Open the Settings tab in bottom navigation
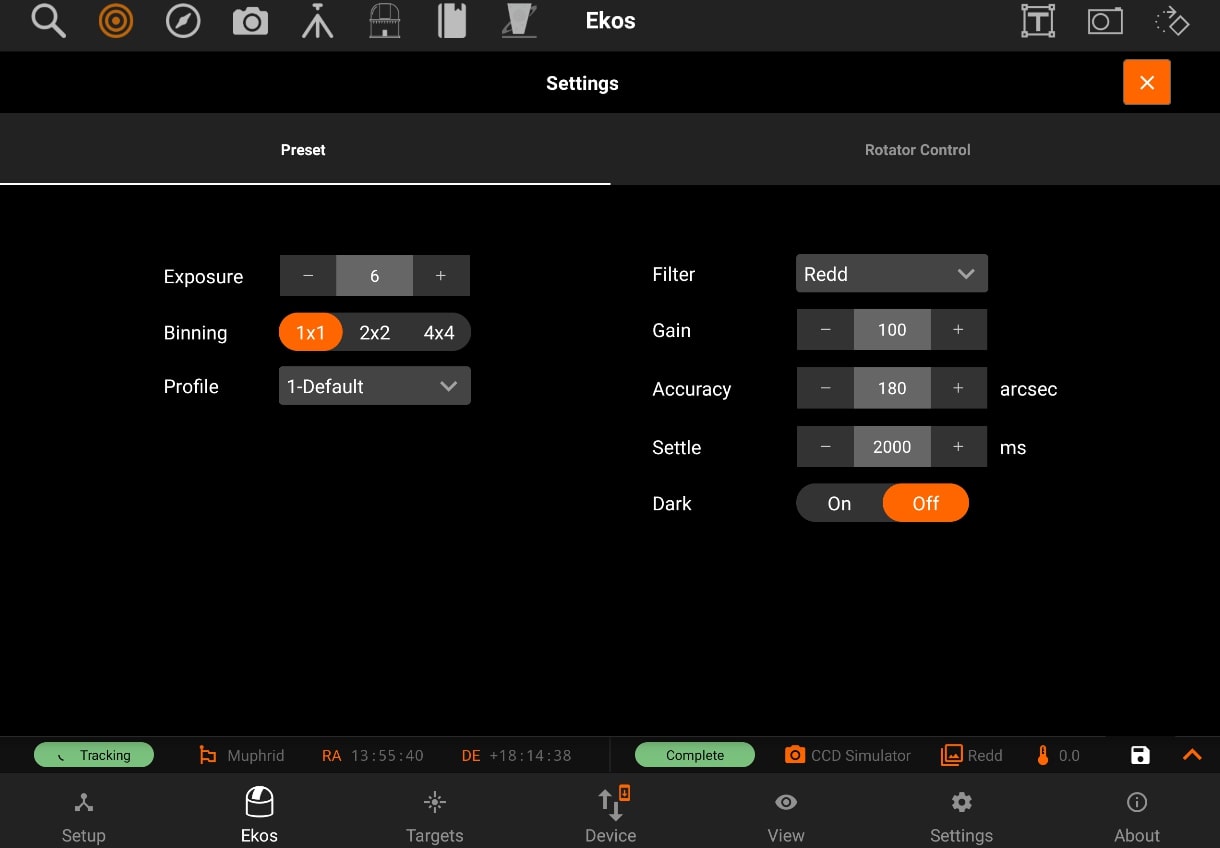Viewport: 1220px width, 848px height. tap(961, 817)
